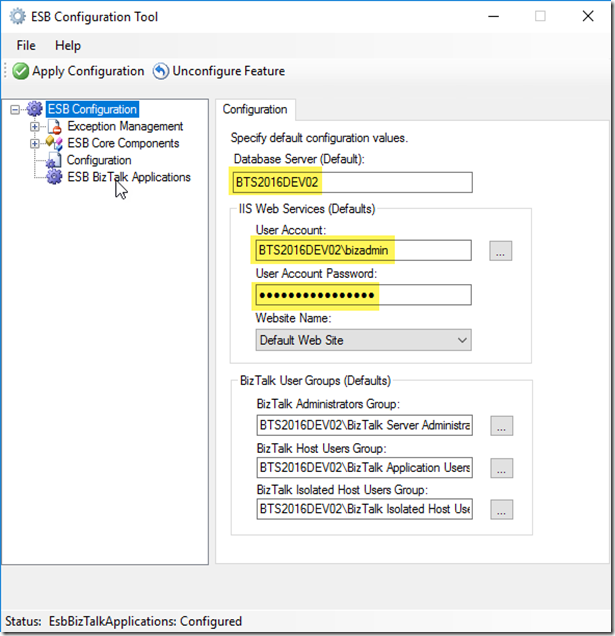
Task: Click Apply Configuration label in toolbar
Action: click(88, 71)
